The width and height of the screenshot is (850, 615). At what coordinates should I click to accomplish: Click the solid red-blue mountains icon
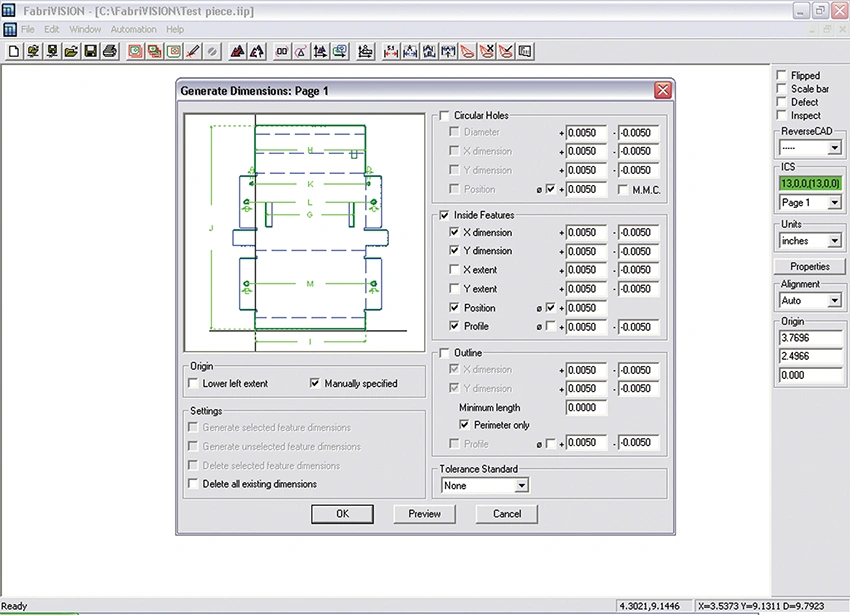pos(237,52)
